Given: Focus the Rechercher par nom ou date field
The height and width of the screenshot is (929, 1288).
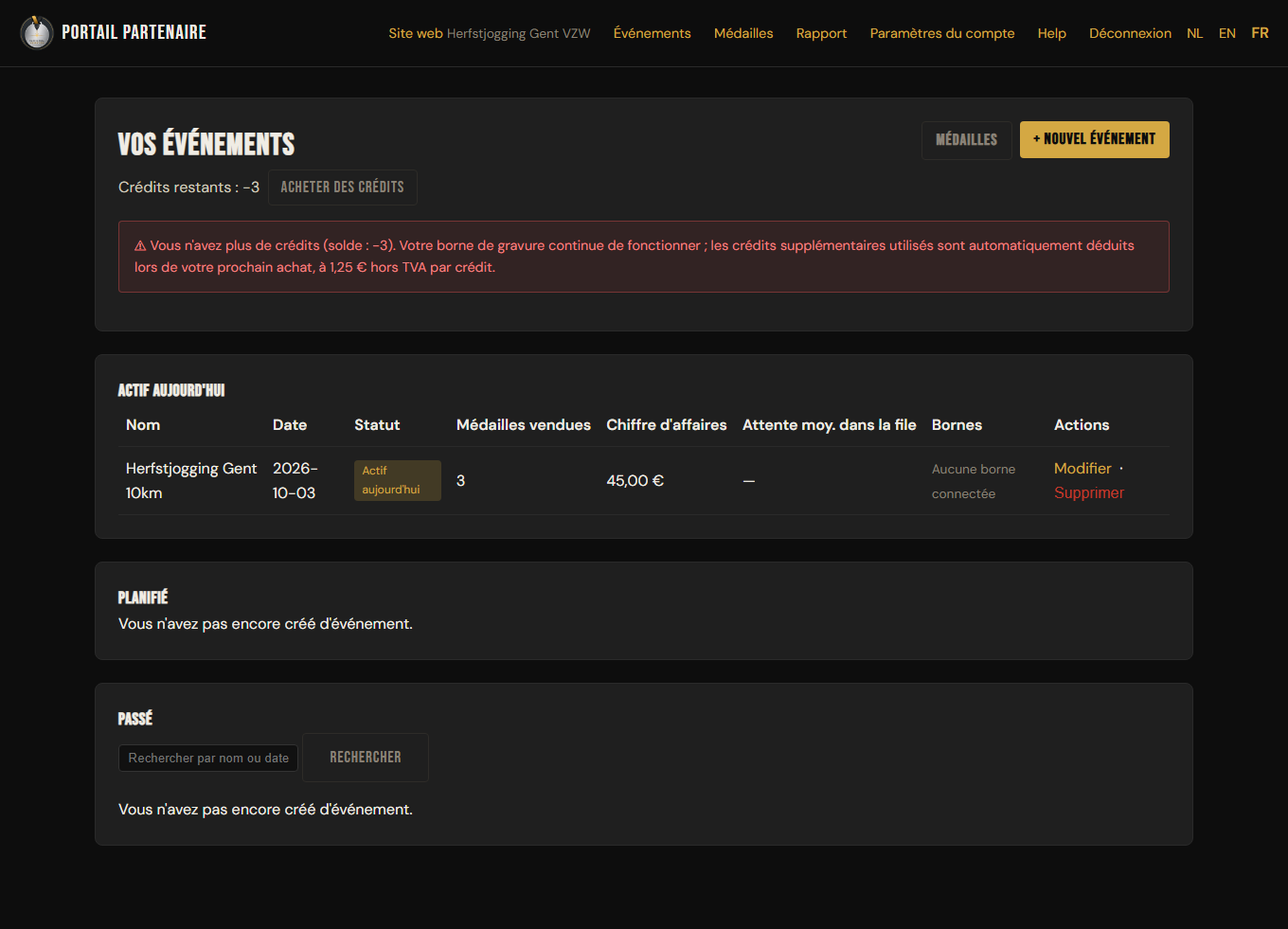Looking at the screenshot, I should pos(208,759).
